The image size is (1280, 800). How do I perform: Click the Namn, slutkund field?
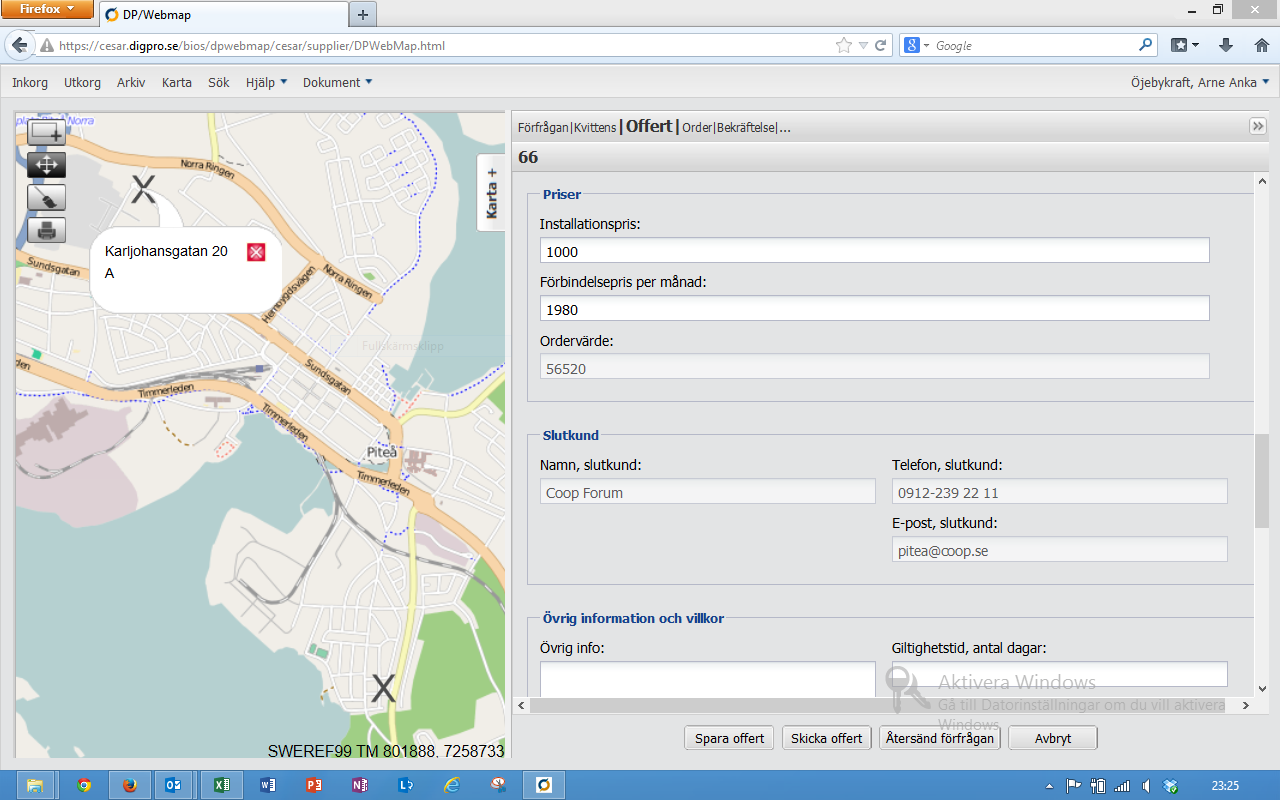(707, 492)
